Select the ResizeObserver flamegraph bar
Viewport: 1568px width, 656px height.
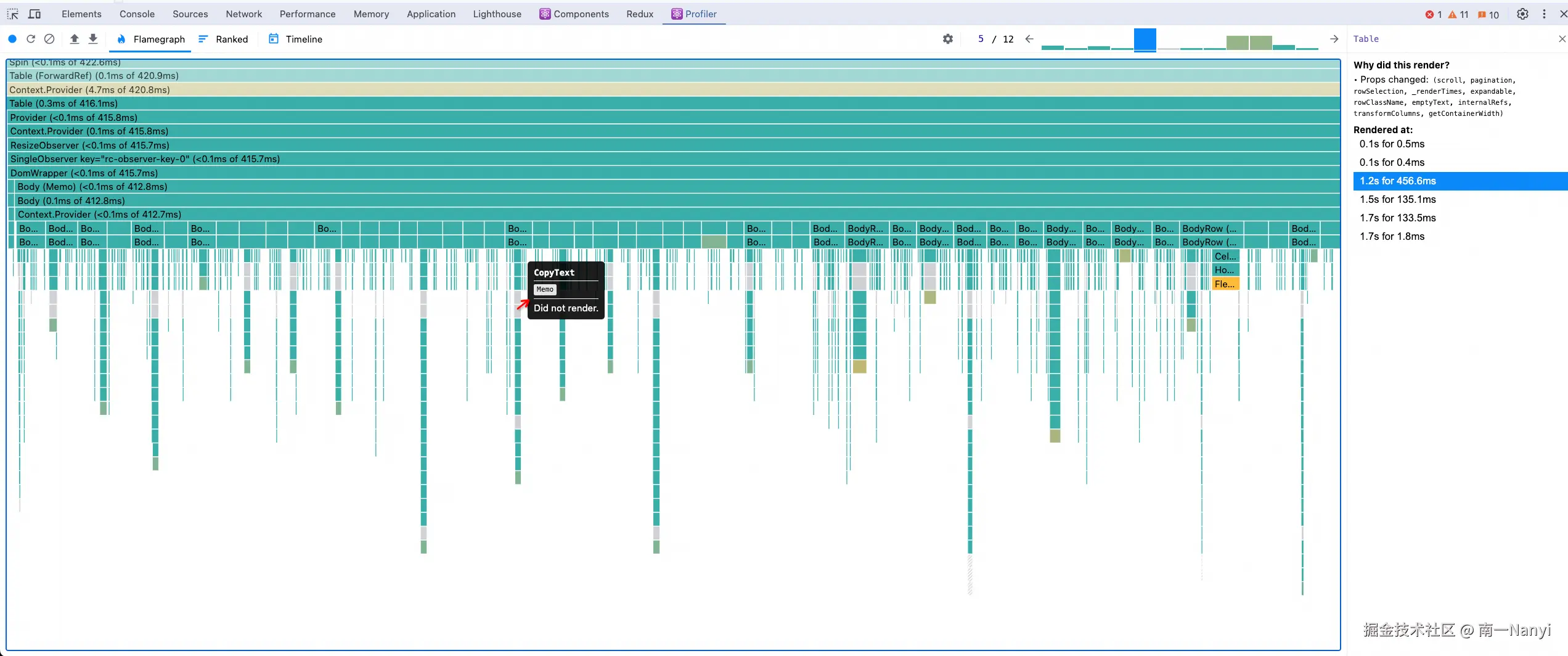673,146
